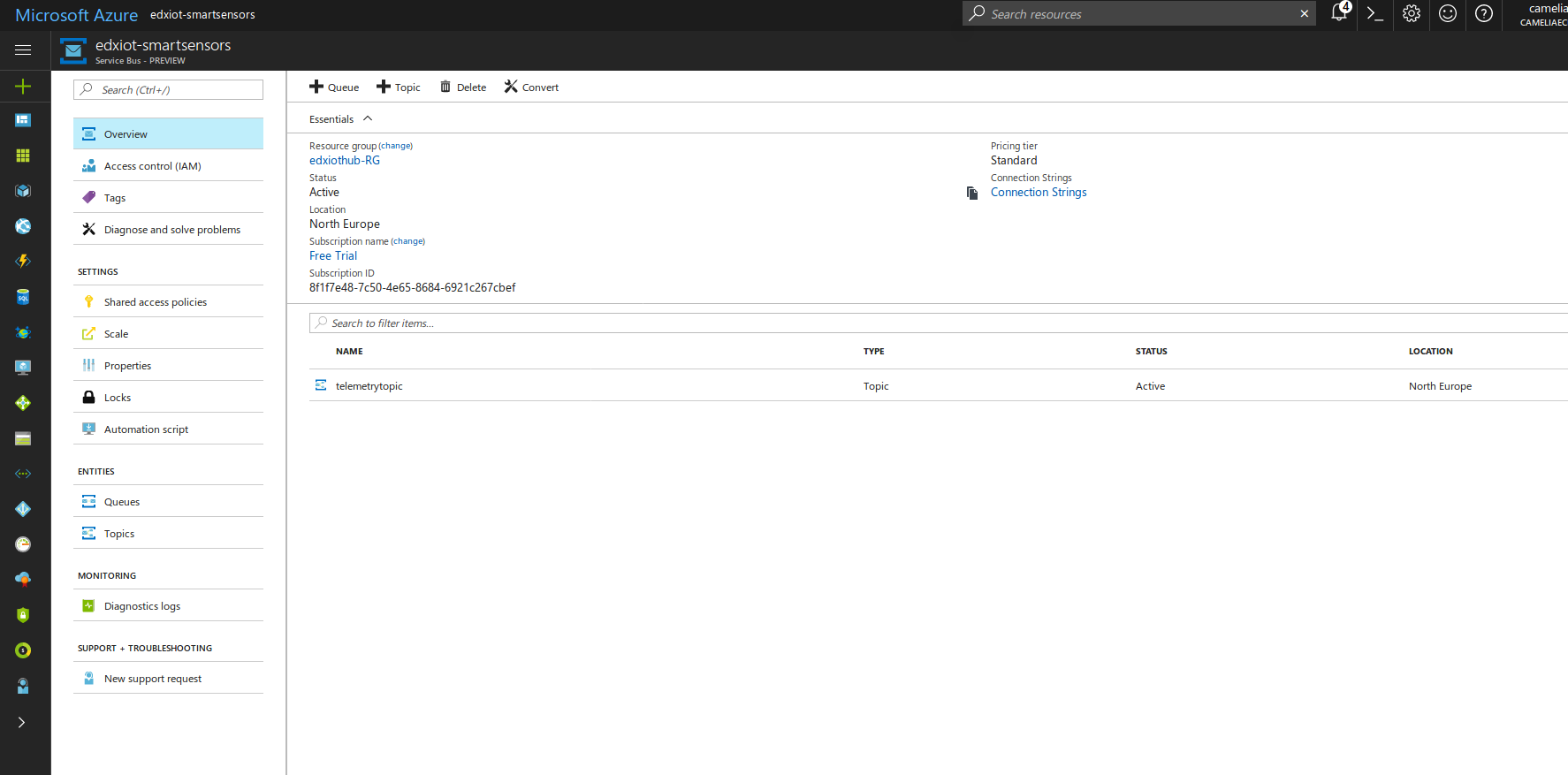Sort by the TYPE column header
The width and height of the screenshot is (1568, 775).
[x=873, y=351]
